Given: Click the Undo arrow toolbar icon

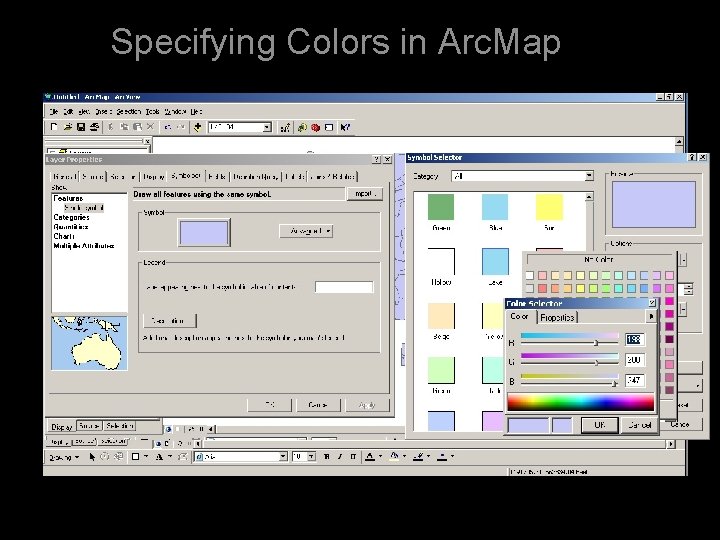Looking at the screenshot, I should [x=168, y=127].
